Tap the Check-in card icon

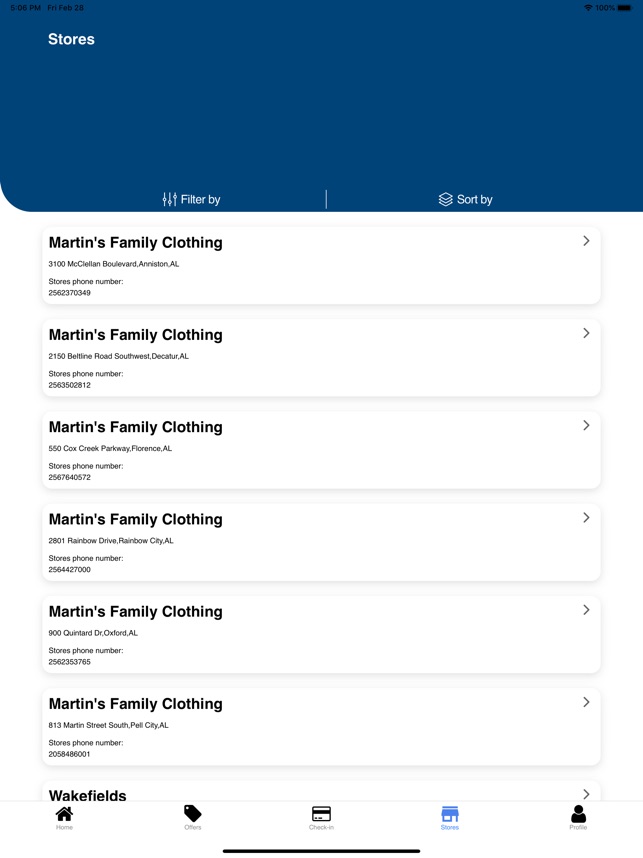tap(321, 814)
